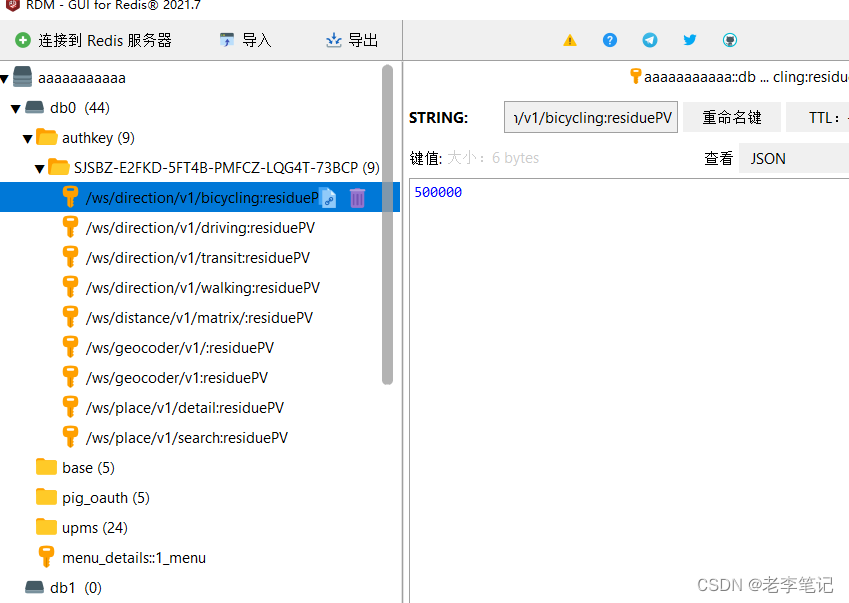Viewport: 849px width, 603px height.
Task: Collapse the authkey folder arrow
Action: 28,139
